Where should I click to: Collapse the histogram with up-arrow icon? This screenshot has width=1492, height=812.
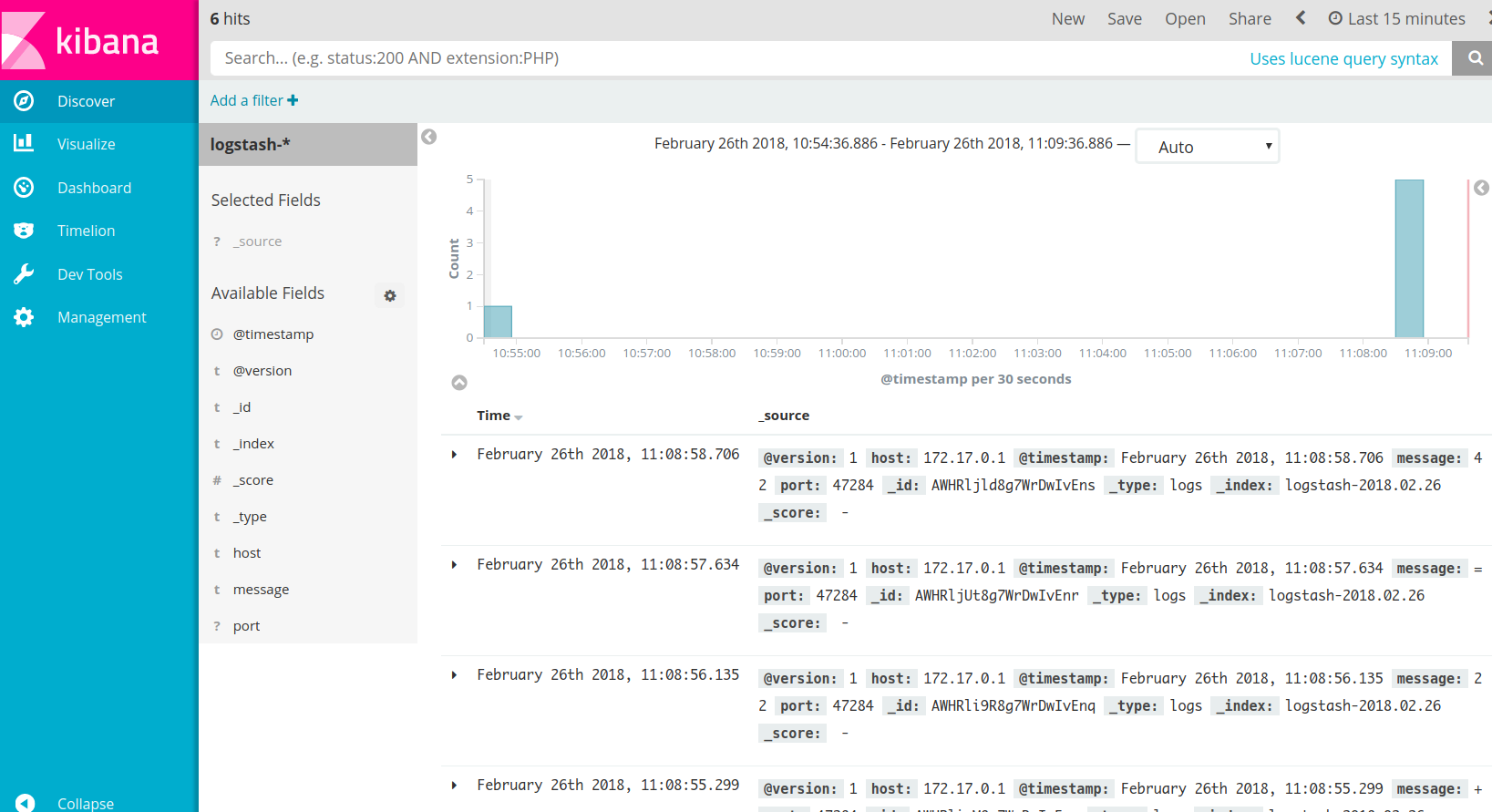click(459, 383)
